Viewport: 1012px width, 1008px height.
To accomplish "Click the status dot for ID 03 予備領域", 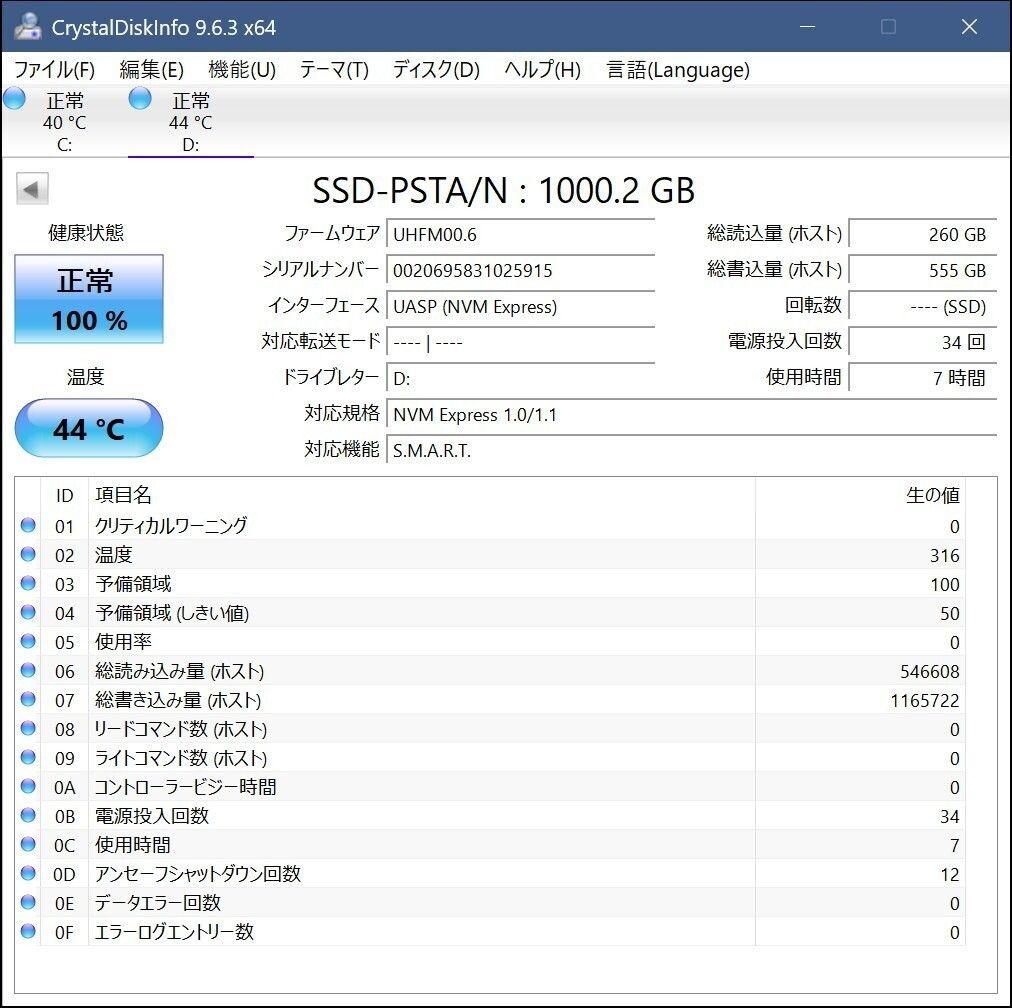I will pos(28,583).
